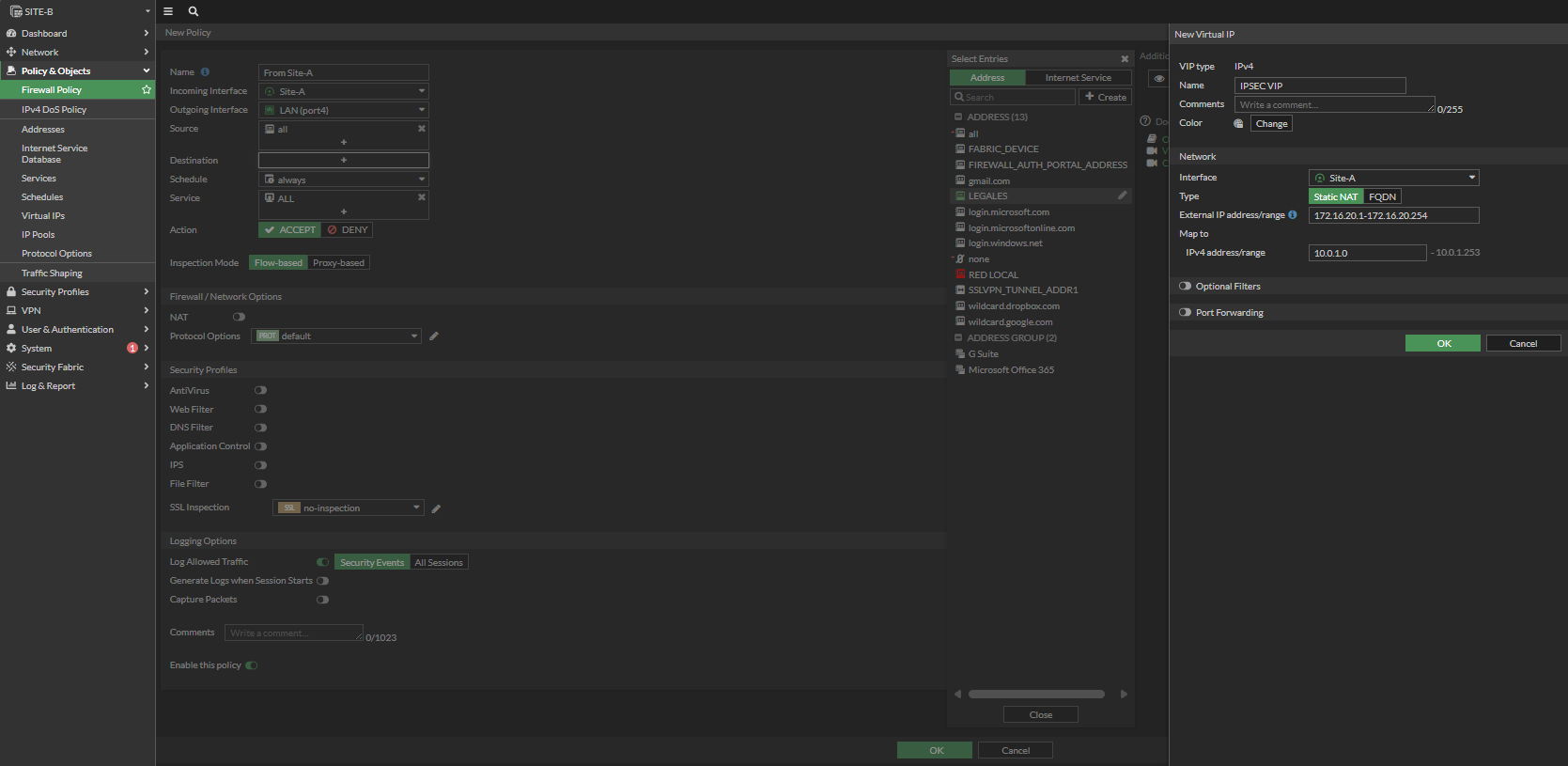Close the Select Entries panel with X
This screenshot has height=766, width=1568.
[x=1125, y=59]
